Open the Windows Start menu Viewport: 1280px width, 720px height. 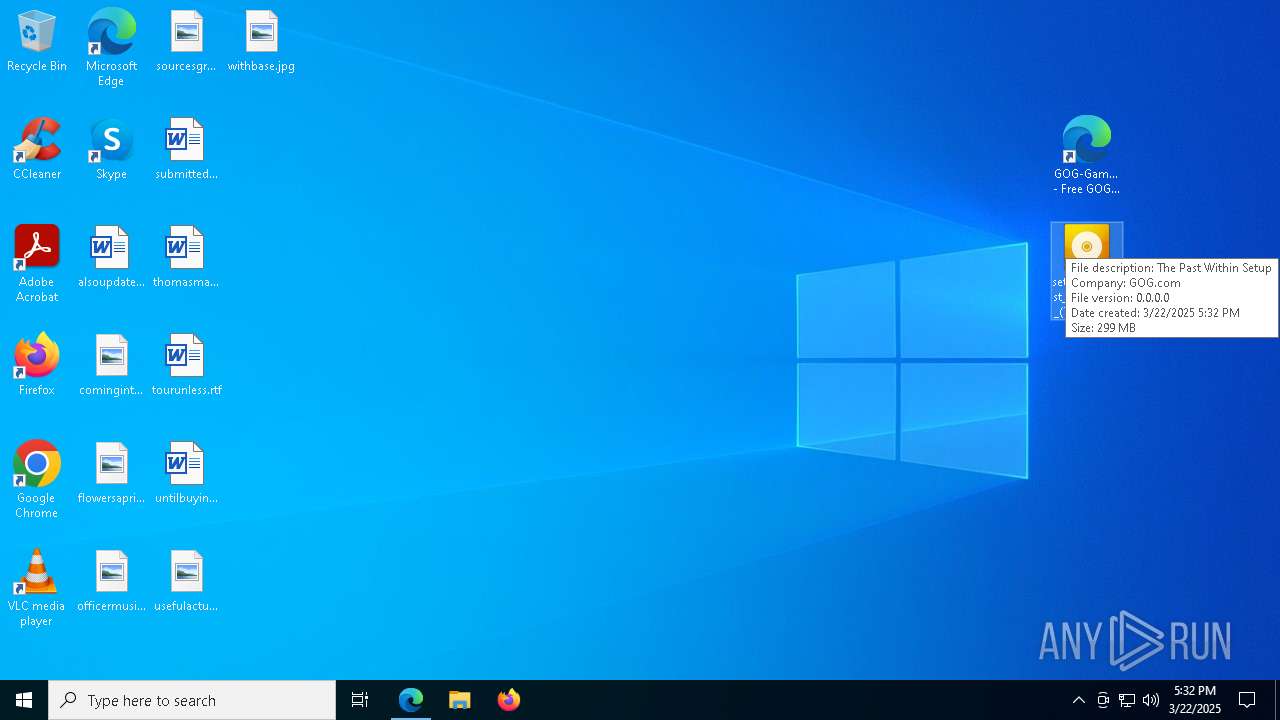coord(24,700)
